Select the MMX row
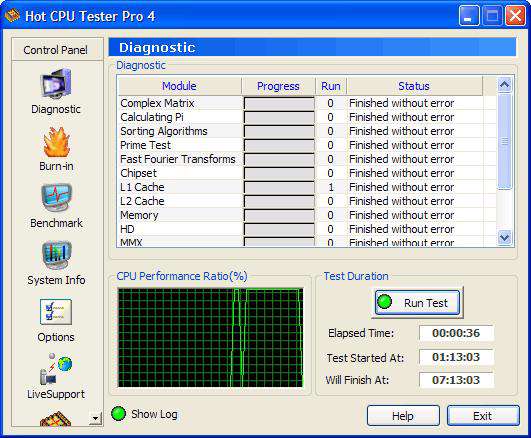 pos(306,242)
